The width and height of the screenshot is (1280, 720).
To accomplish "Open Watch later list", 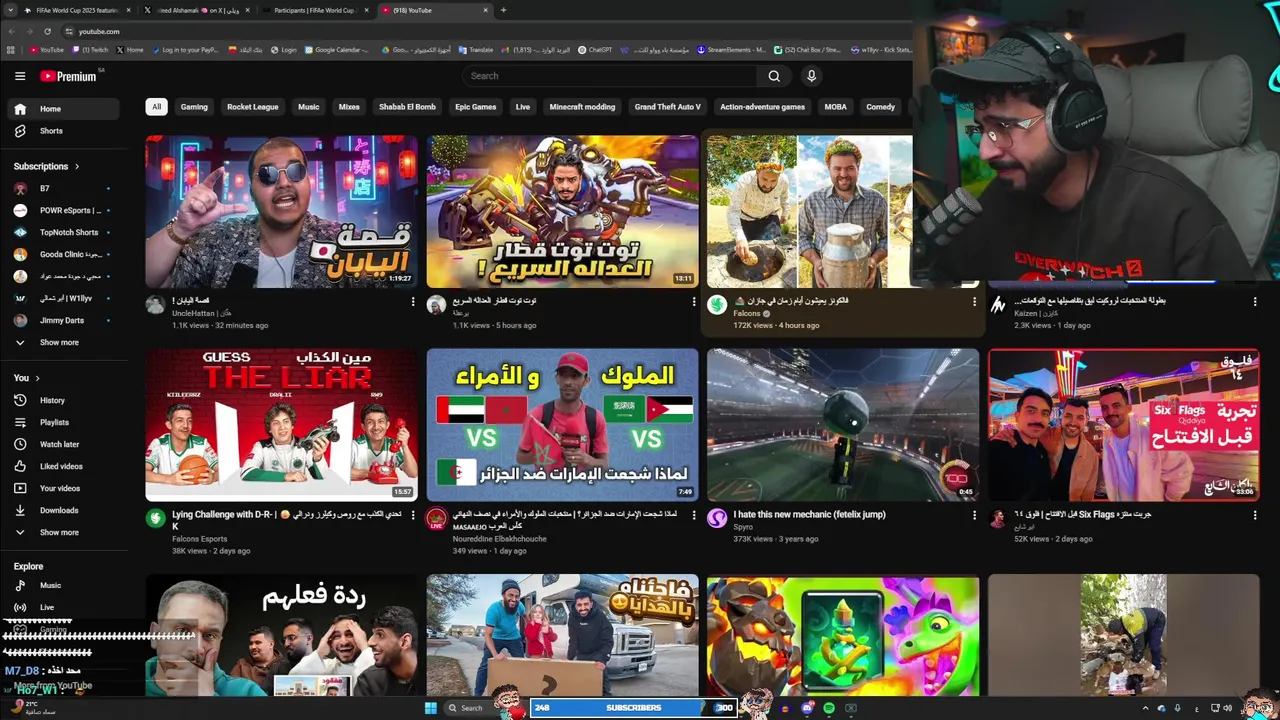I will pyautogui.click(x=63, y=444).
